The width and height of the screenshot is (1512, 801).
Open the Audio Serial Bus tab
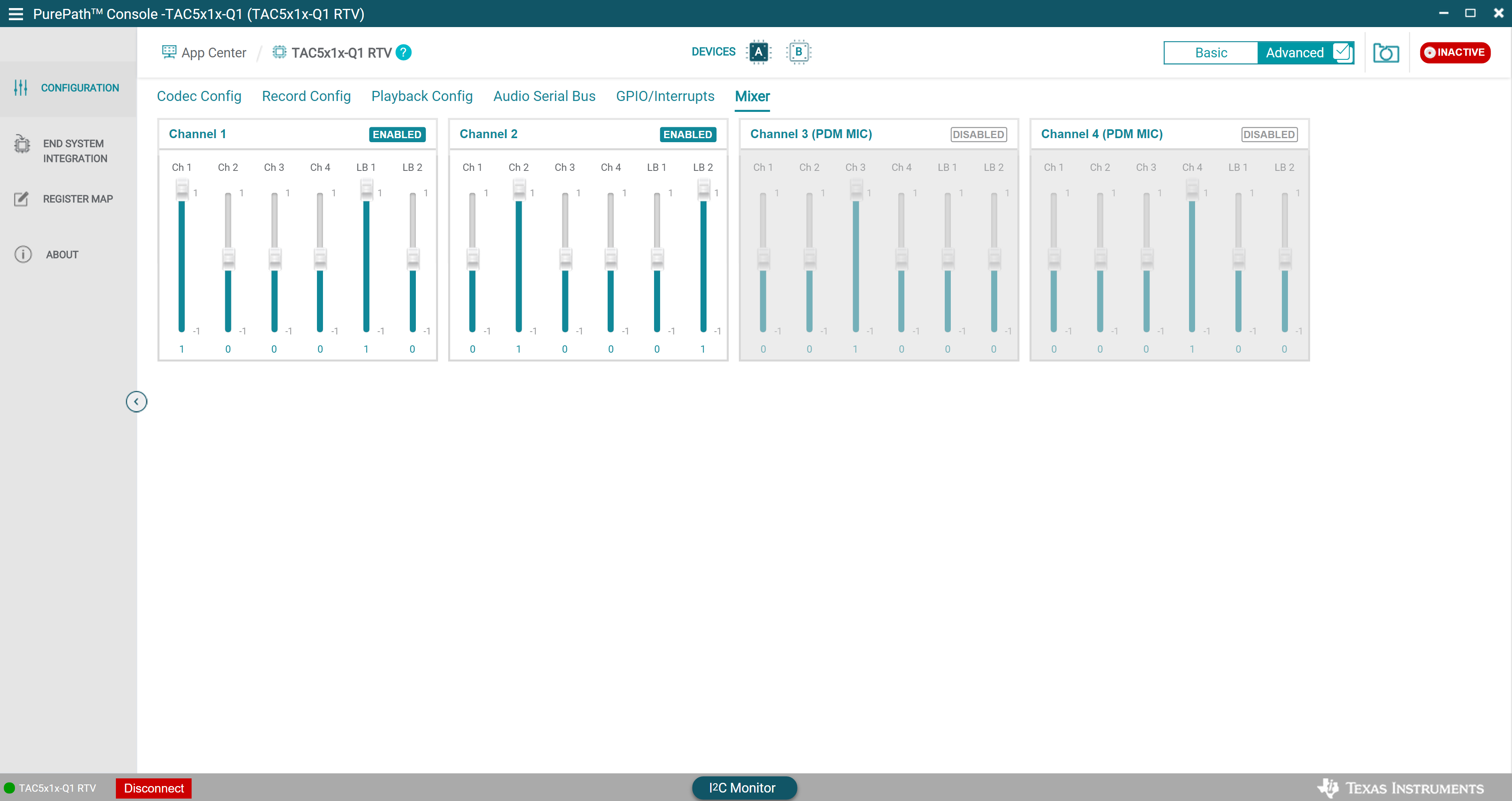pos(544,96)
